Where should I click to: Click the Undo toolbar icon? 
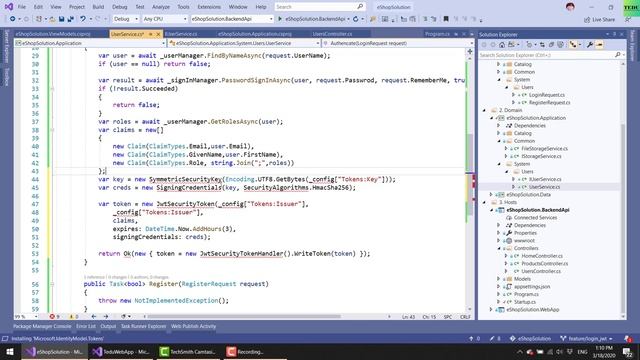tap(83, 19)
